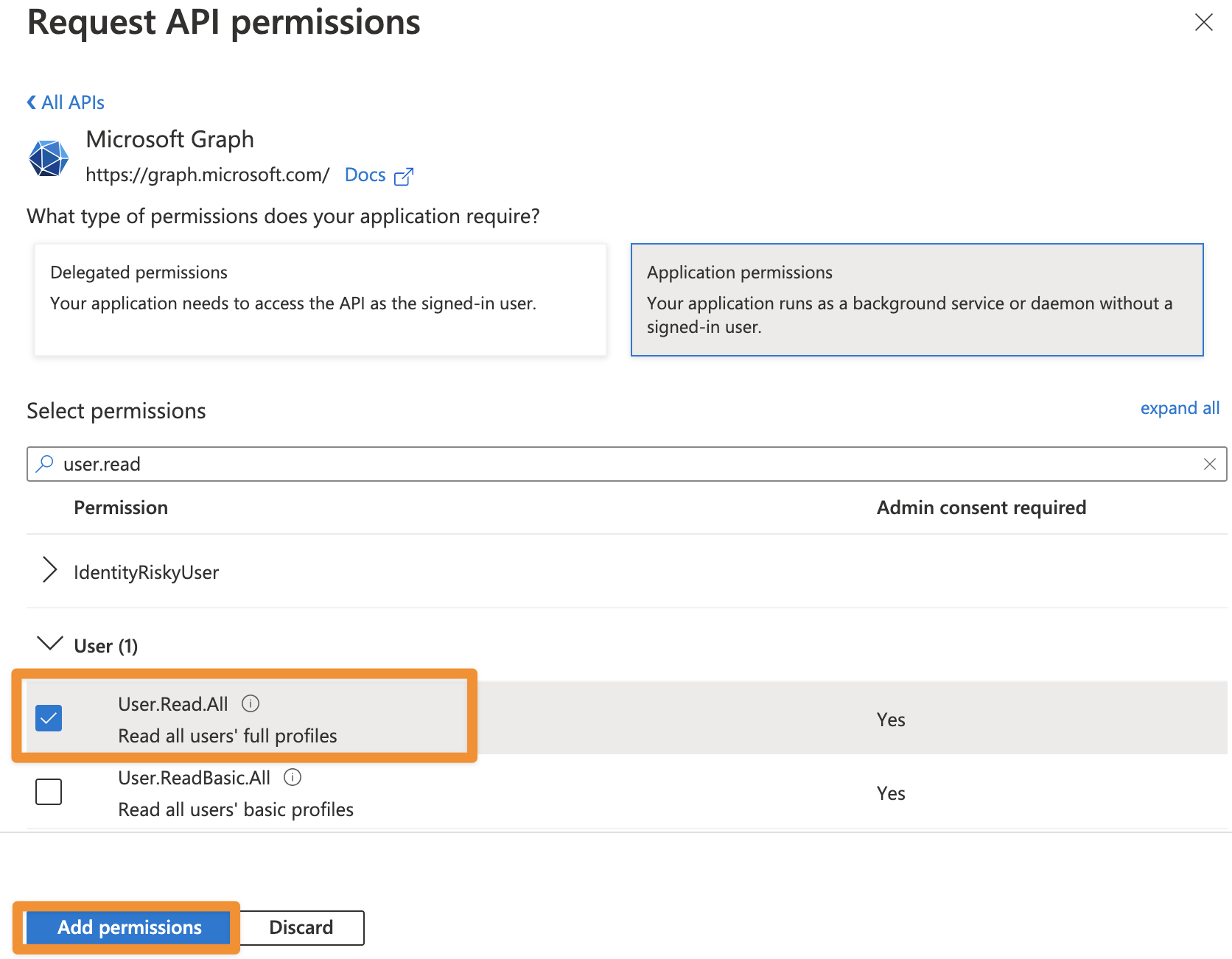Click the Discard button
The height and width of the screenshot is (959, 1232).
pyautogui.click(x=301, y=927)
